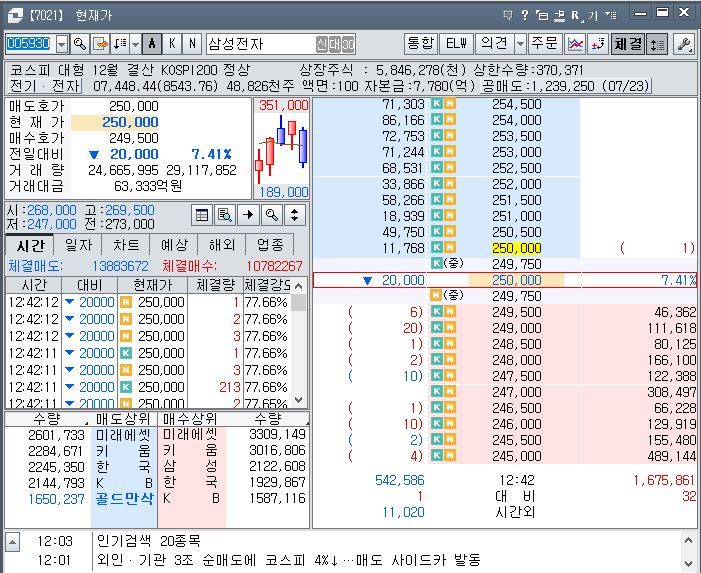Click the news ticker scroll down arrow at right

(x=689, y=564)
